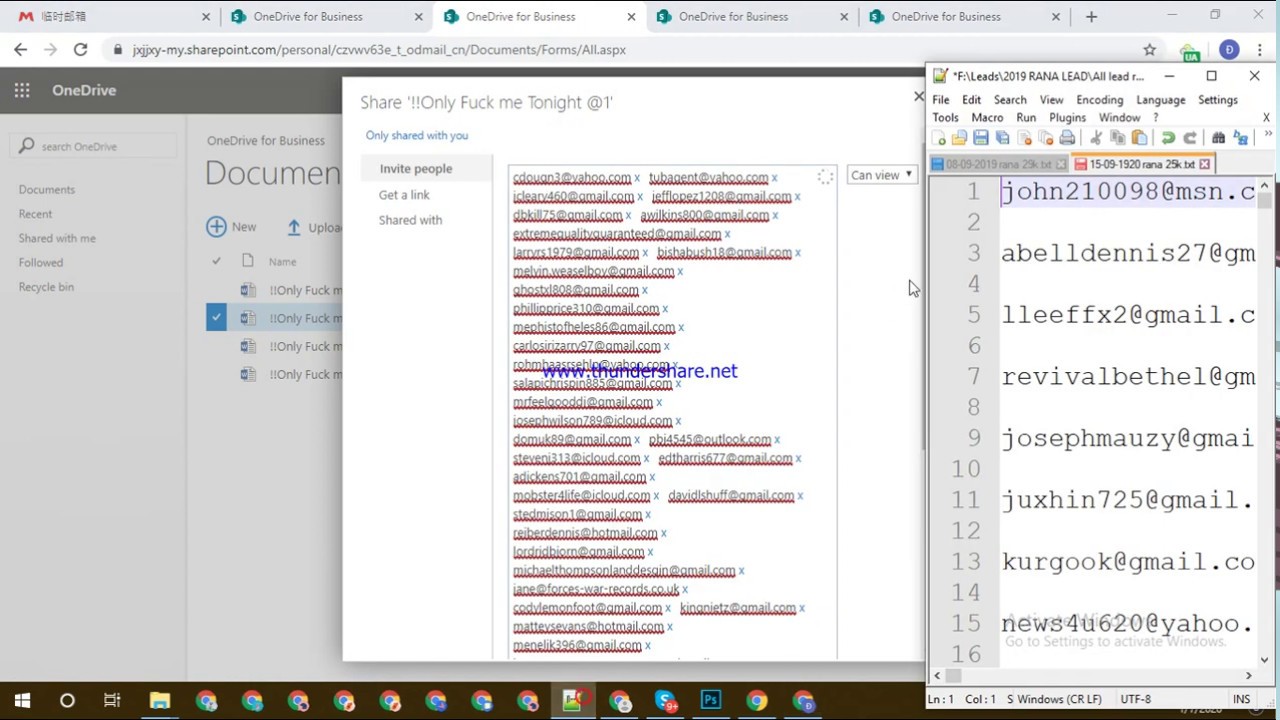
Task: Select Shared with option
Action: point(410,220)
